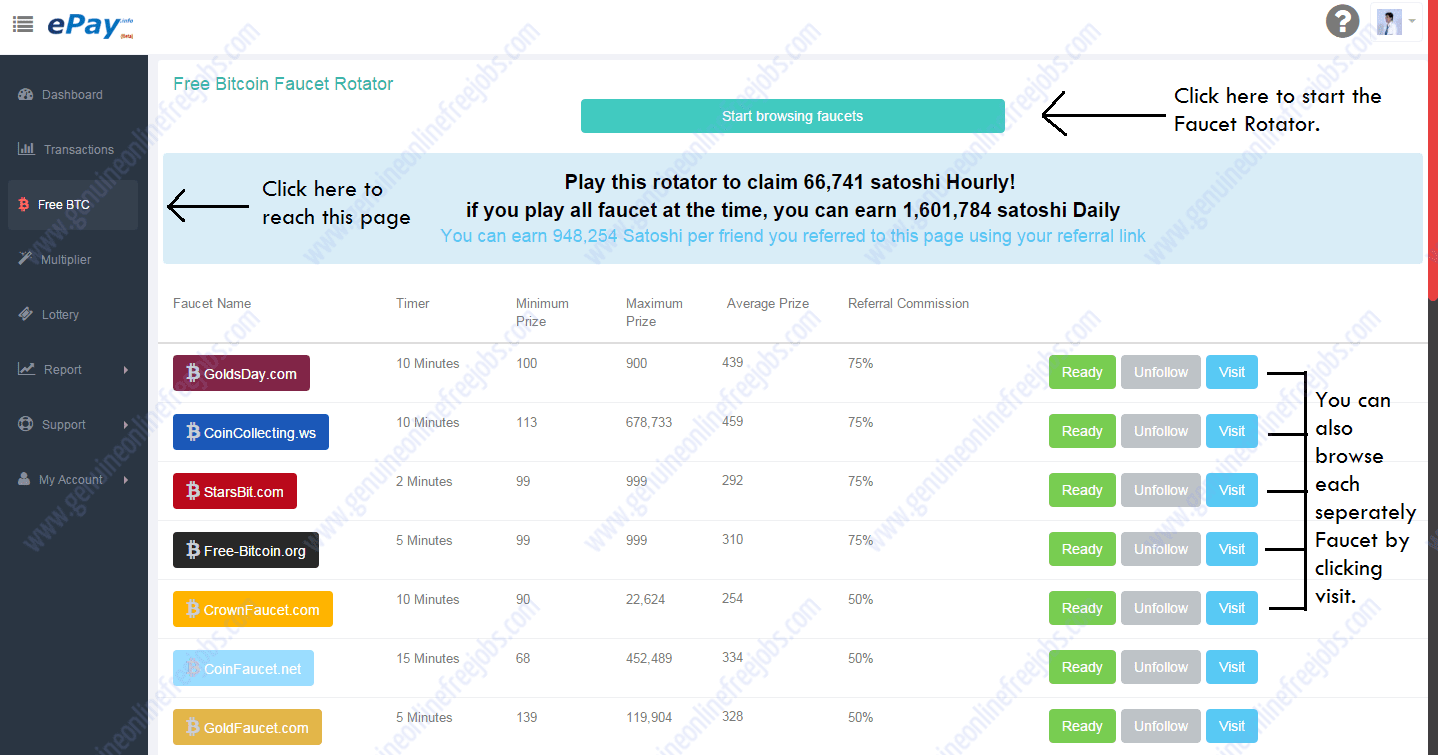The height and width of the screenshot is (755, 1438).
Task: Open Free-Bitcoin.org faucet badge
Action: coord(246,550)
